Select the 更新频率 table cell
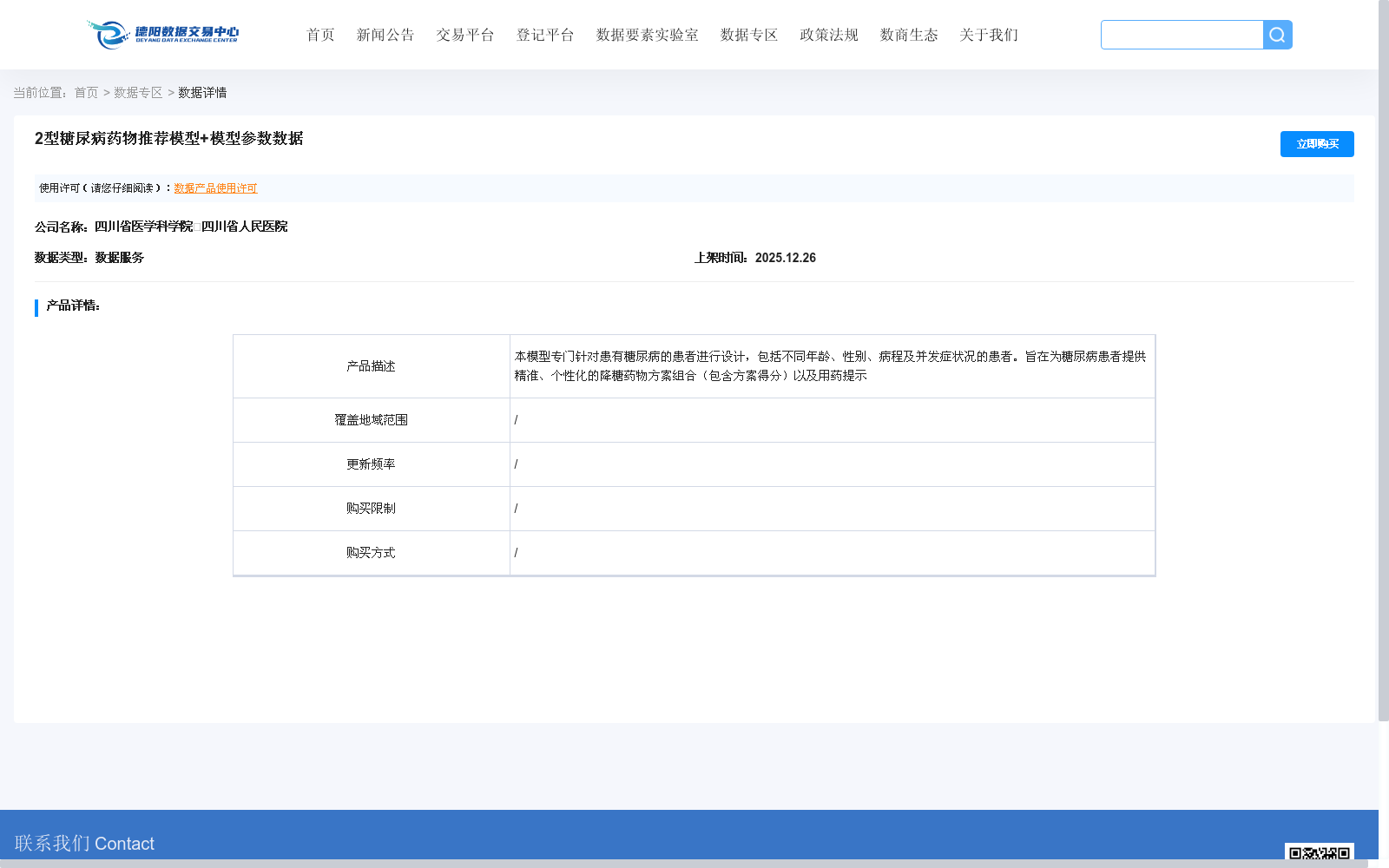The height and width of the screenshot is (868, 1389). click(371, 464)
